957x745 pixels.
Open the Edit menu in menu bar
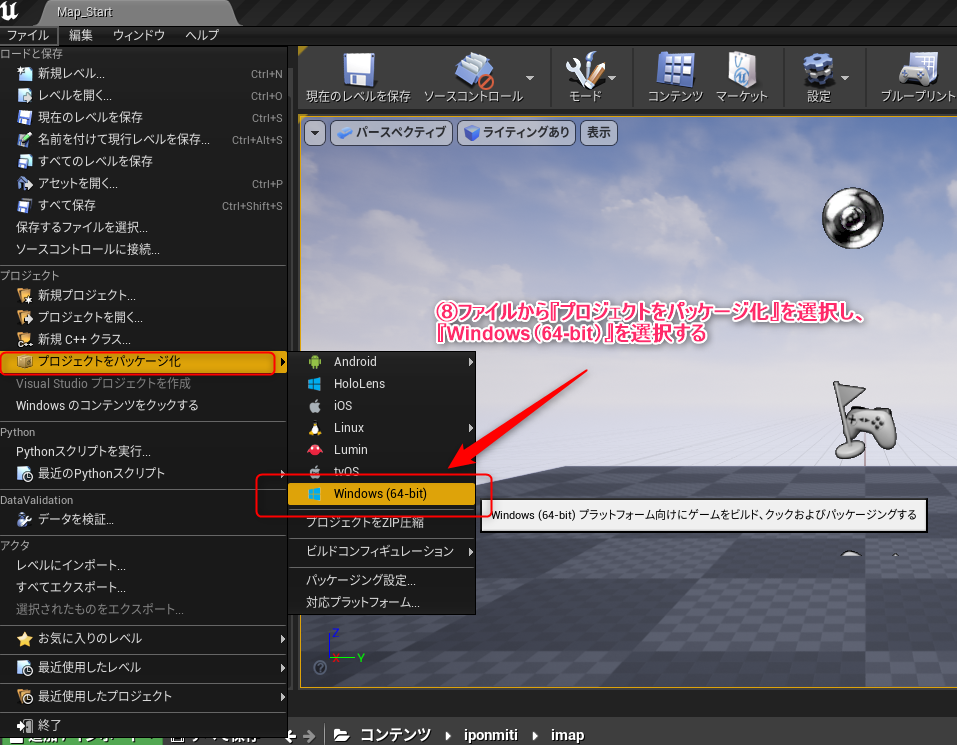(80, 35)
